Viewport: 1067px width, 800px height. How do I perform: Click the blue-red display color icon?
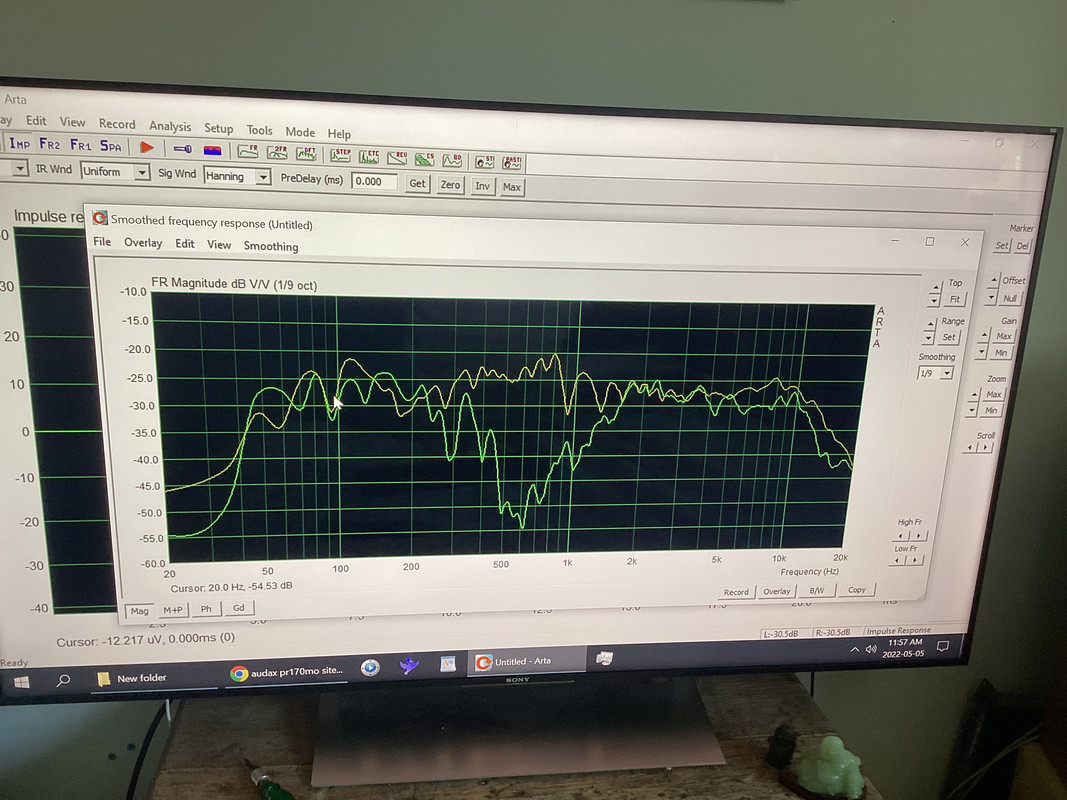click(x=212, y=150)
